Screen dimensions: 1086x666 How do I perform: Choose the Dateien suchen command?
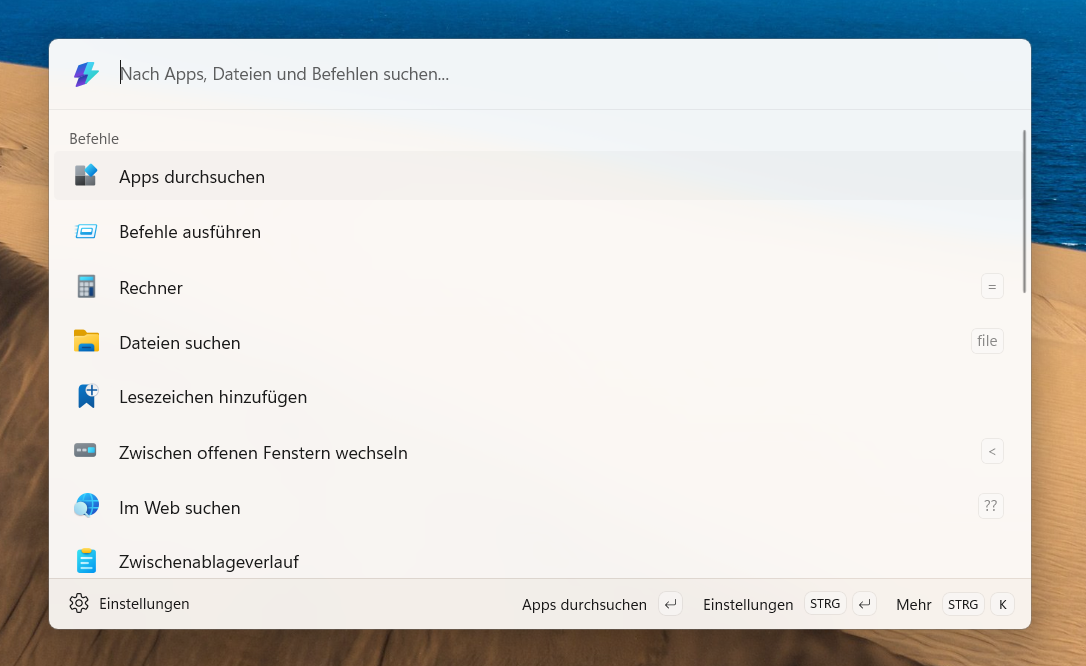(538, 342)
